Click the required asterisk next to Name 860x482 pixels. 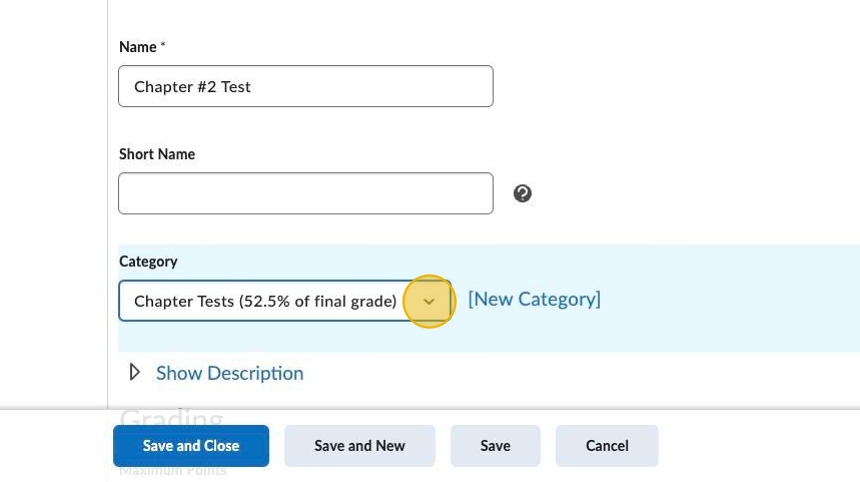tap(163, 46)
